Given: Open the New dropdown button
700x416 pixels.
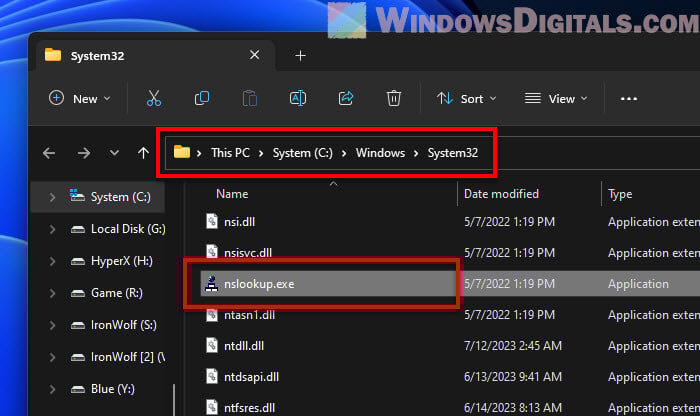Looking at the screenshot, I should 79,99.
